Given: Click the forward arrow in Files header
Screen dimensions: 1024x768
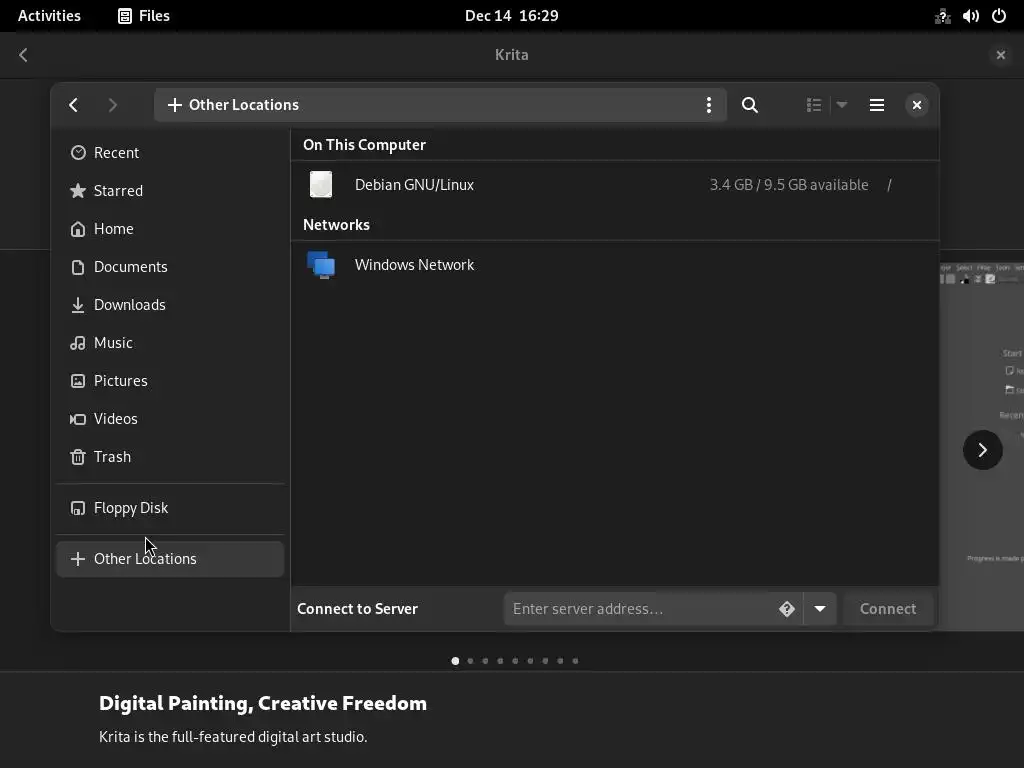Looking at the screenshot, I should (x=112, y=105).
